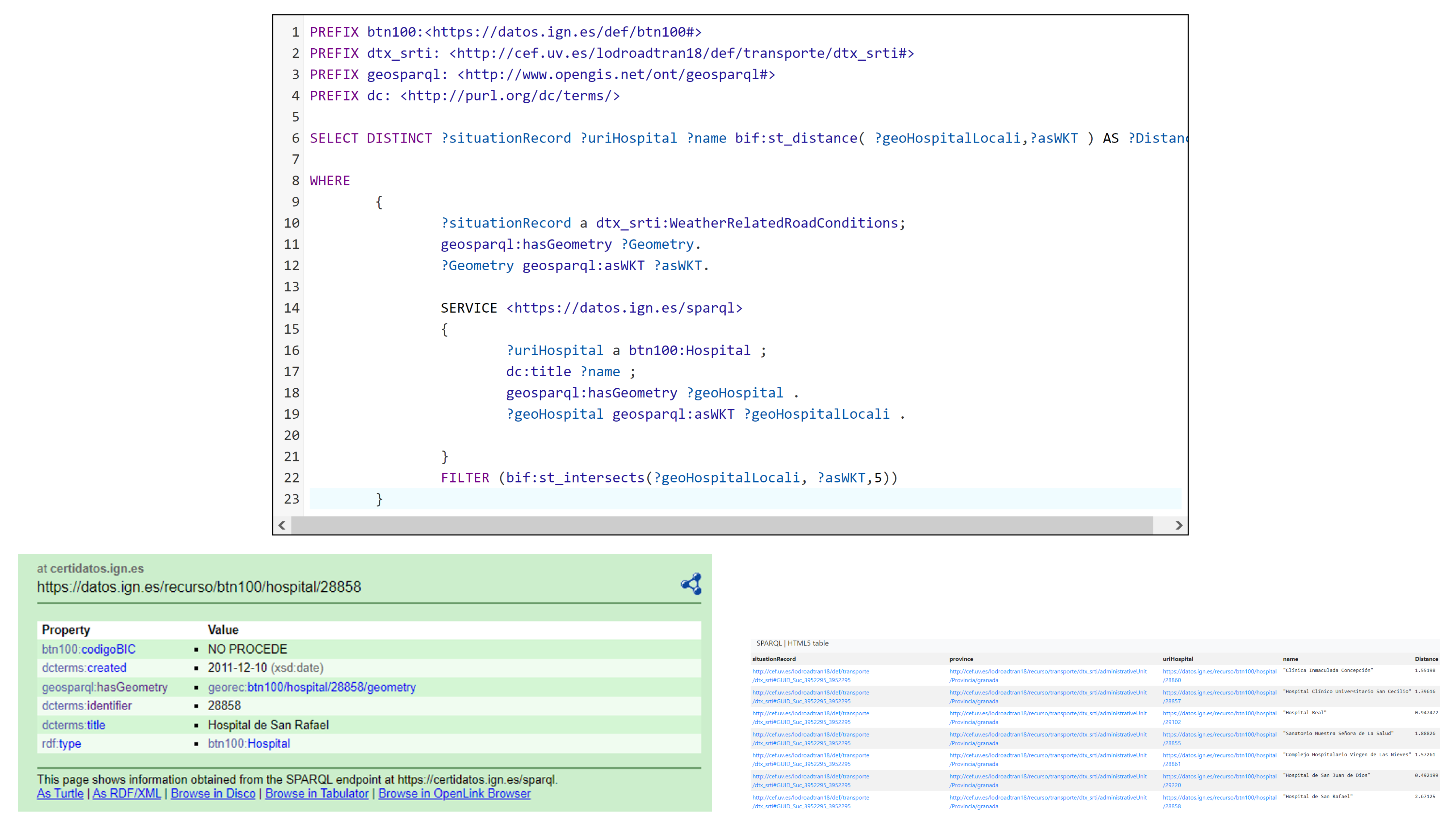Screen dimensions: 1456x823
Task: Click the left scroll arrow of query editor
Action: point(282,525)
